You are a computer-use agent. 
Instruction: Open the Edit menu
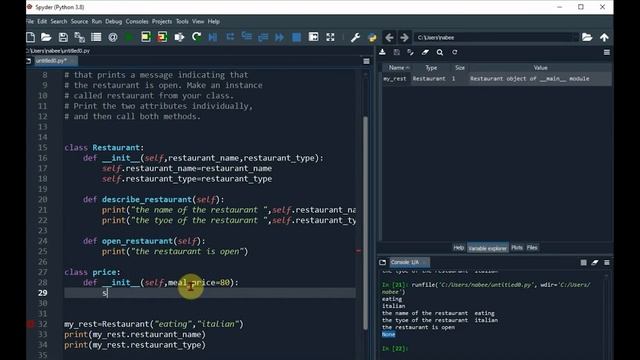pos(42,21)
